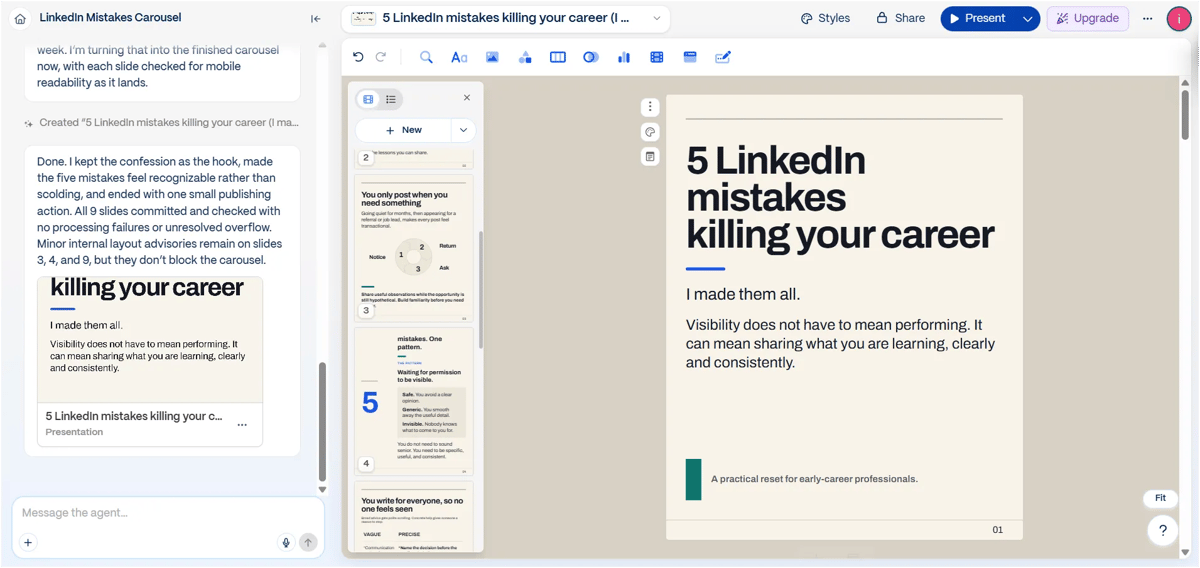Viewport: 1200px width, 568px height.
Task: Select slide 2 thumbnail
Action: point(414,158)
